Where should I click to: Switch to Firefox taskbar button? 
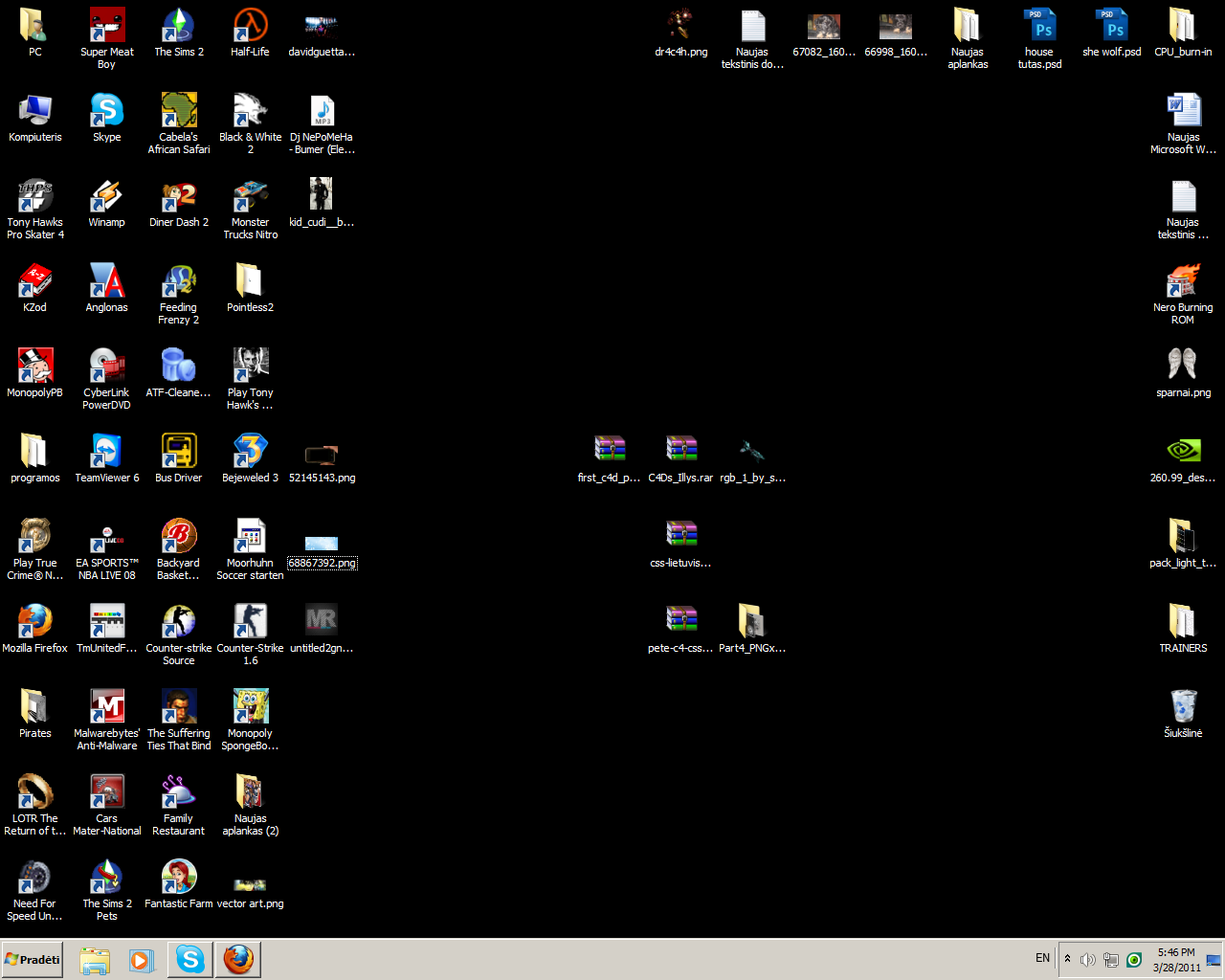238,960
